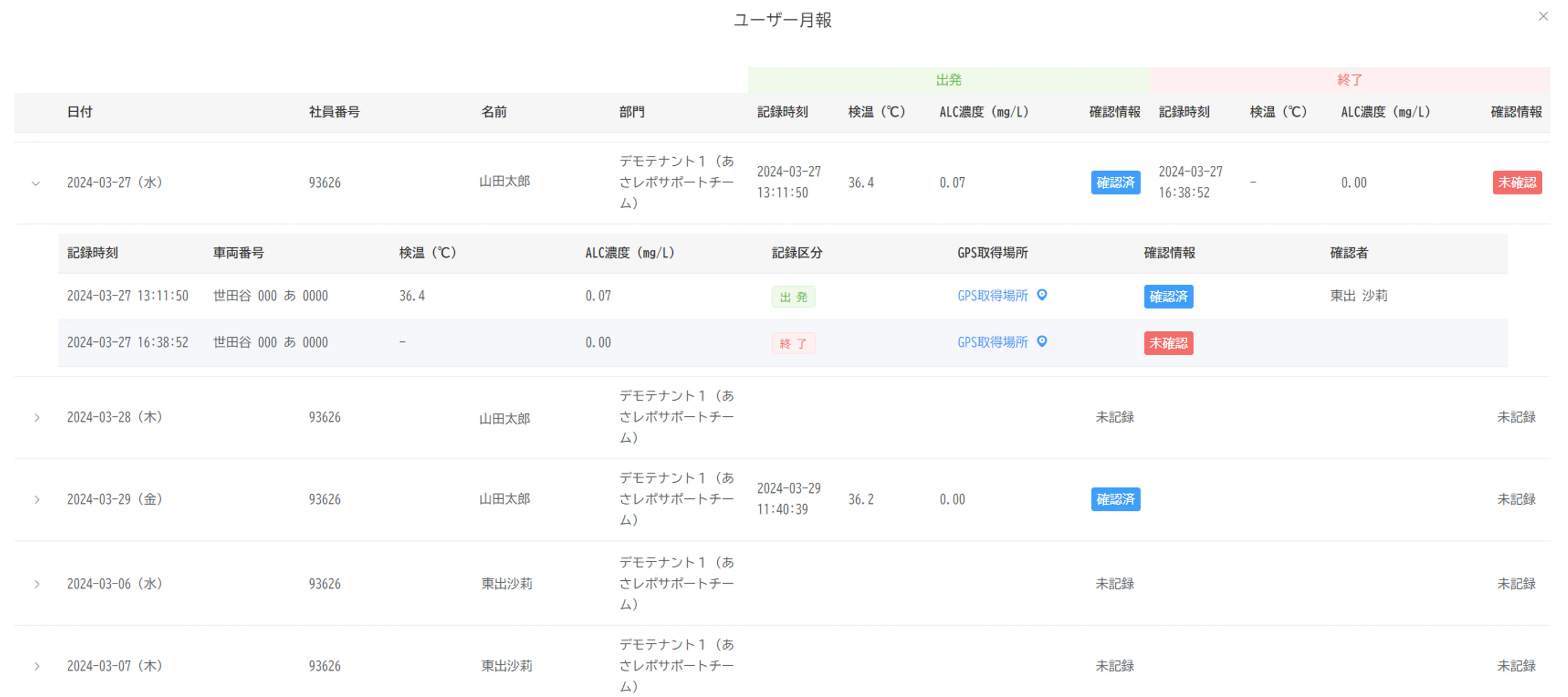The width and height of the screenshot is (1568, 697).
Task: Expand the 2024-03-28 (木) row
Action: [x=37, y=417]
